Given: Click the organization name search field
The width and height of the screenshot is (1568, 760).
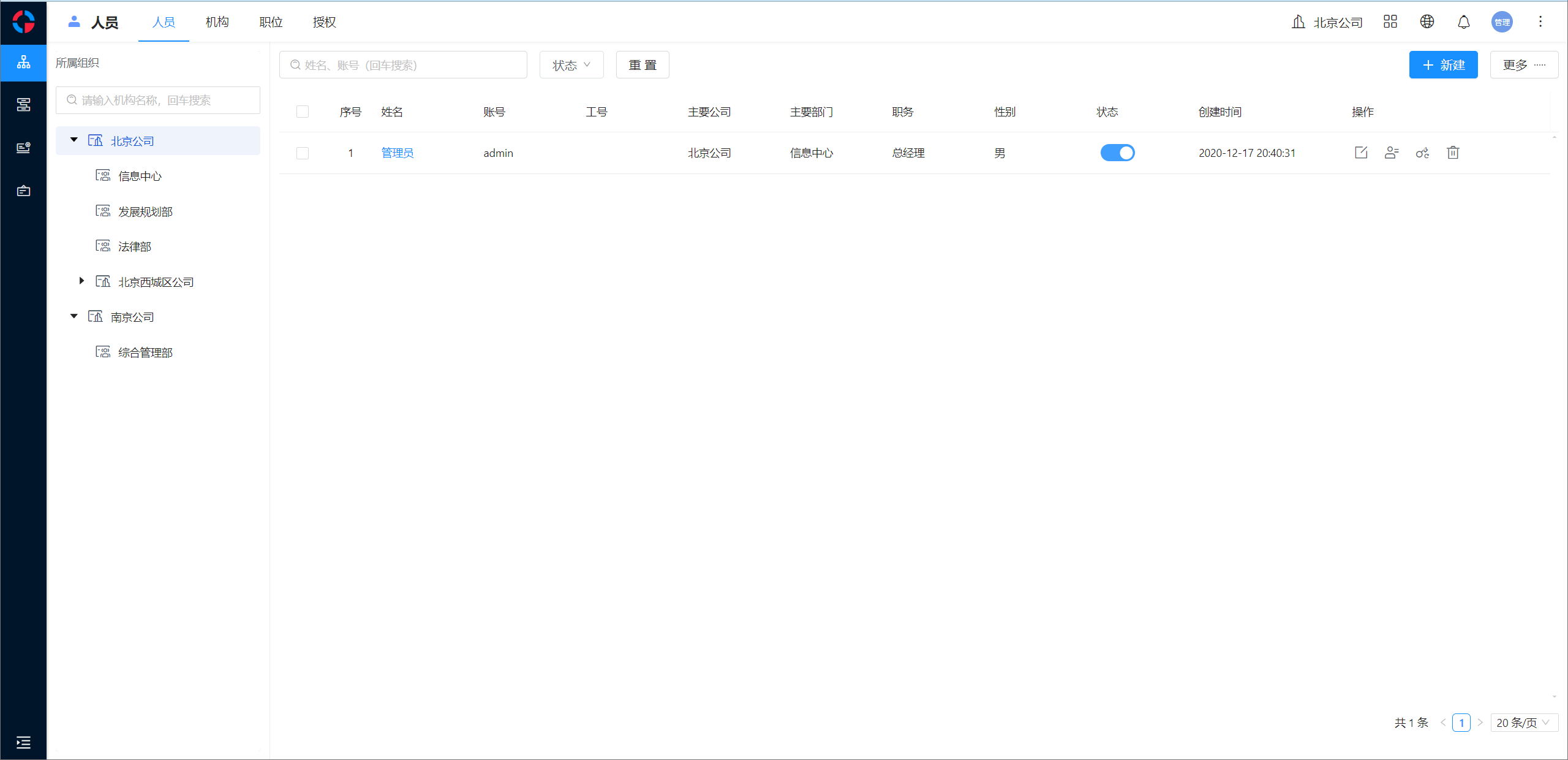Looking at the screenshot, I should [x=158, y=100].
